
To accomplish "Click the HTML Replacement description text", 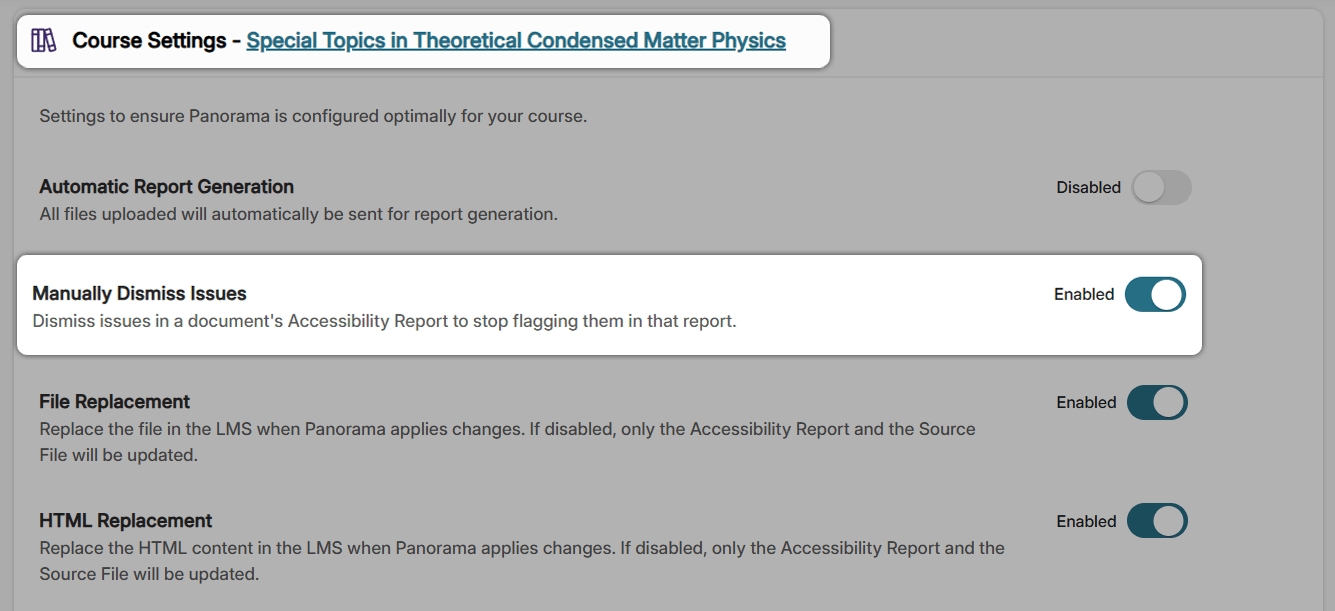I will click(x=520, y=560).
